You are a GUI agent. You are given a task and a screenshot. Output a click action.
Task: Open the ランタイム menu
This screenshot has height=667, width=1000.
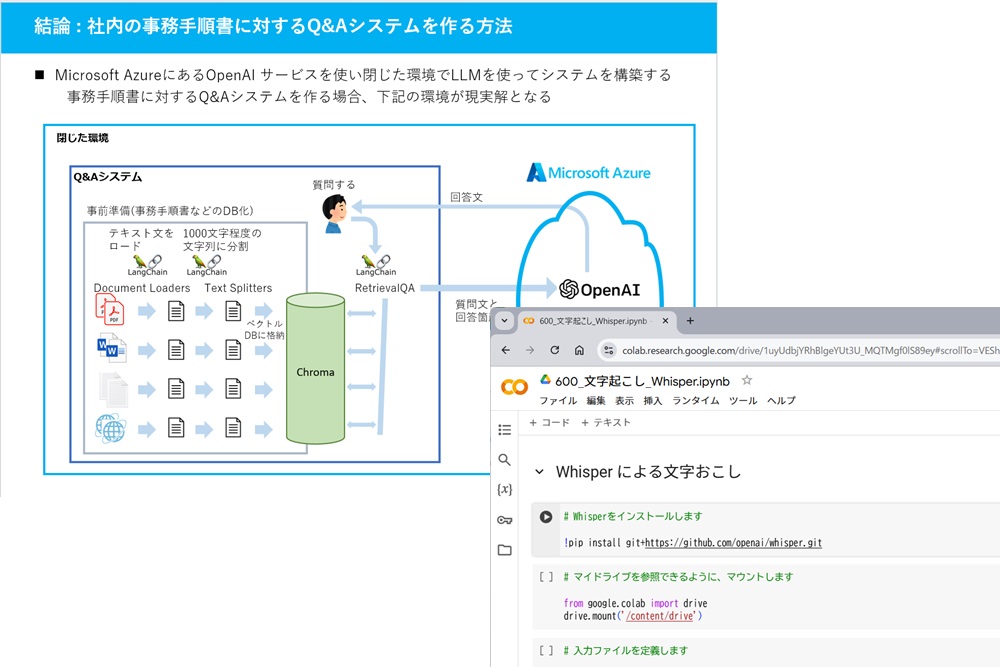pos(696,400)
